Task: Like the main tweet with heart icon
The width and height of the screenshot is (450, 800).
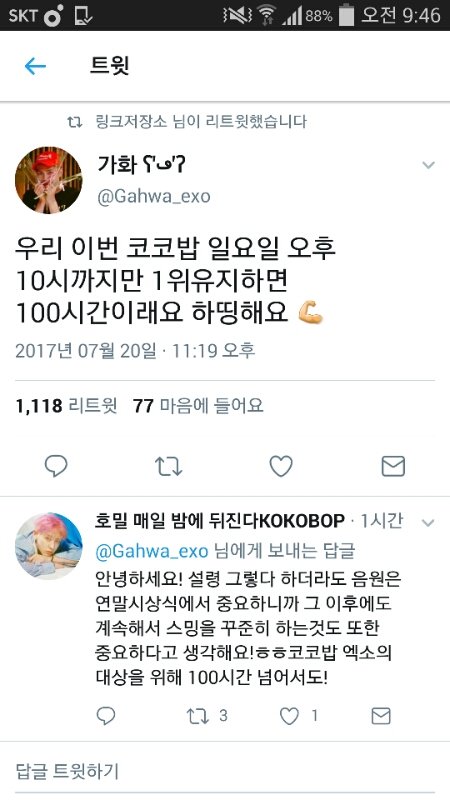Action: click(x=281, y=466)
